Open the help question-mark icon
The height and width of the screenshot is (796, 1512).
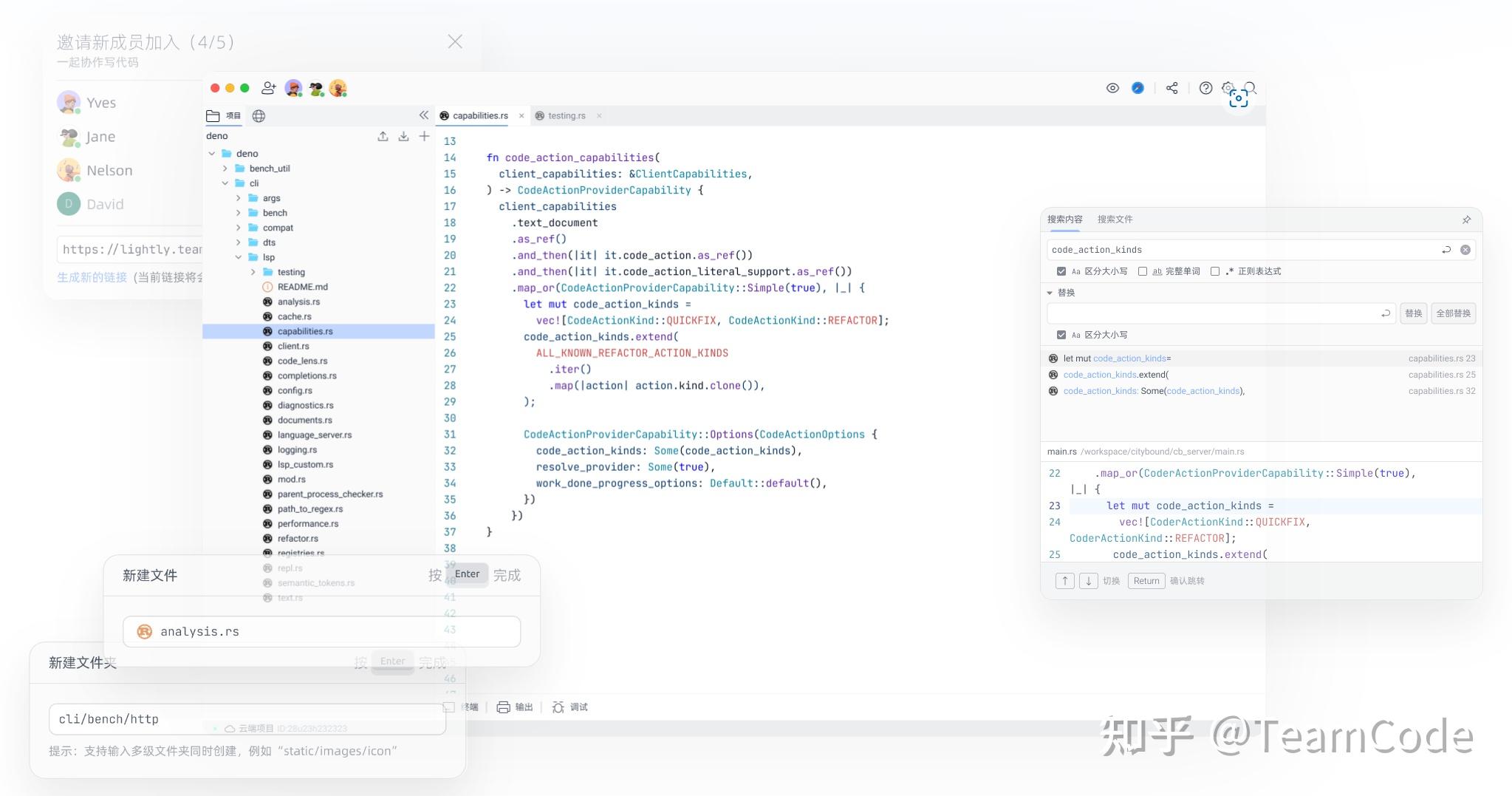point(1206,88)
